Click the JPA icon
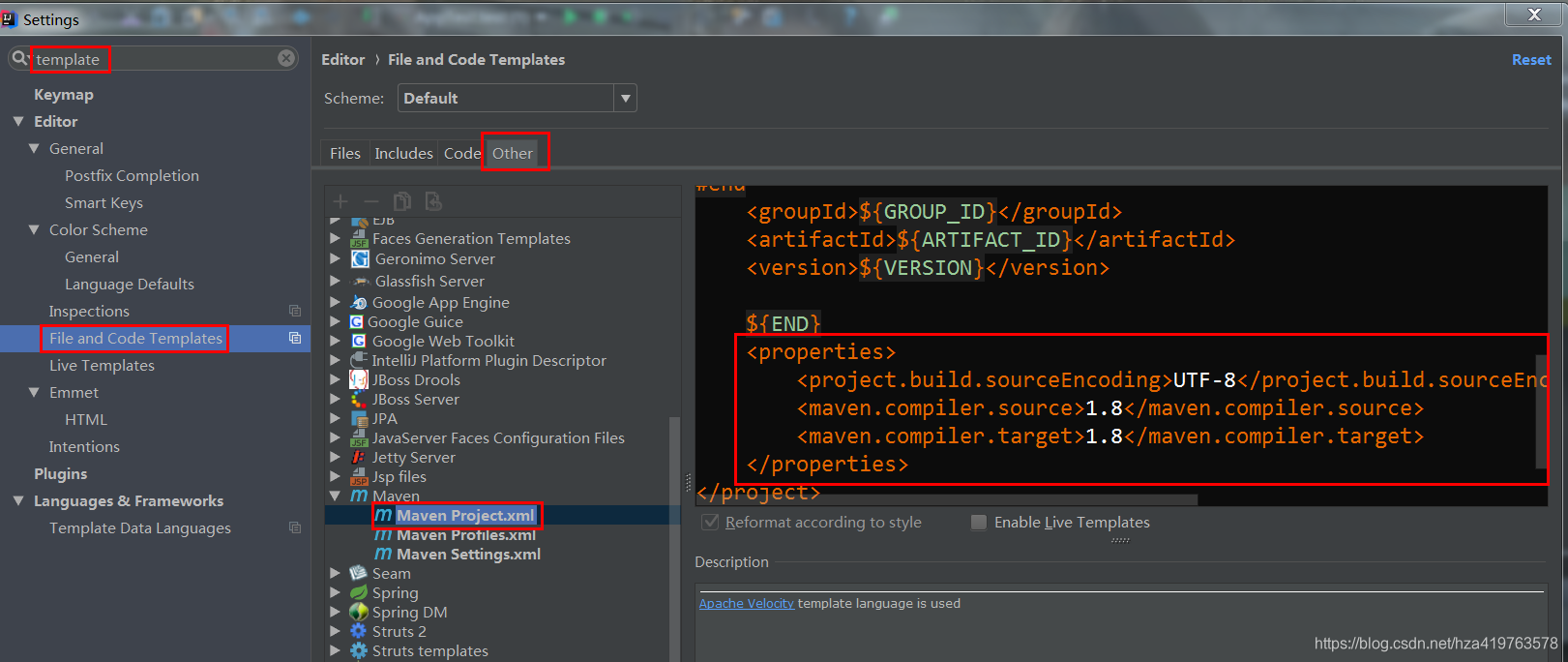 (359, 419)
